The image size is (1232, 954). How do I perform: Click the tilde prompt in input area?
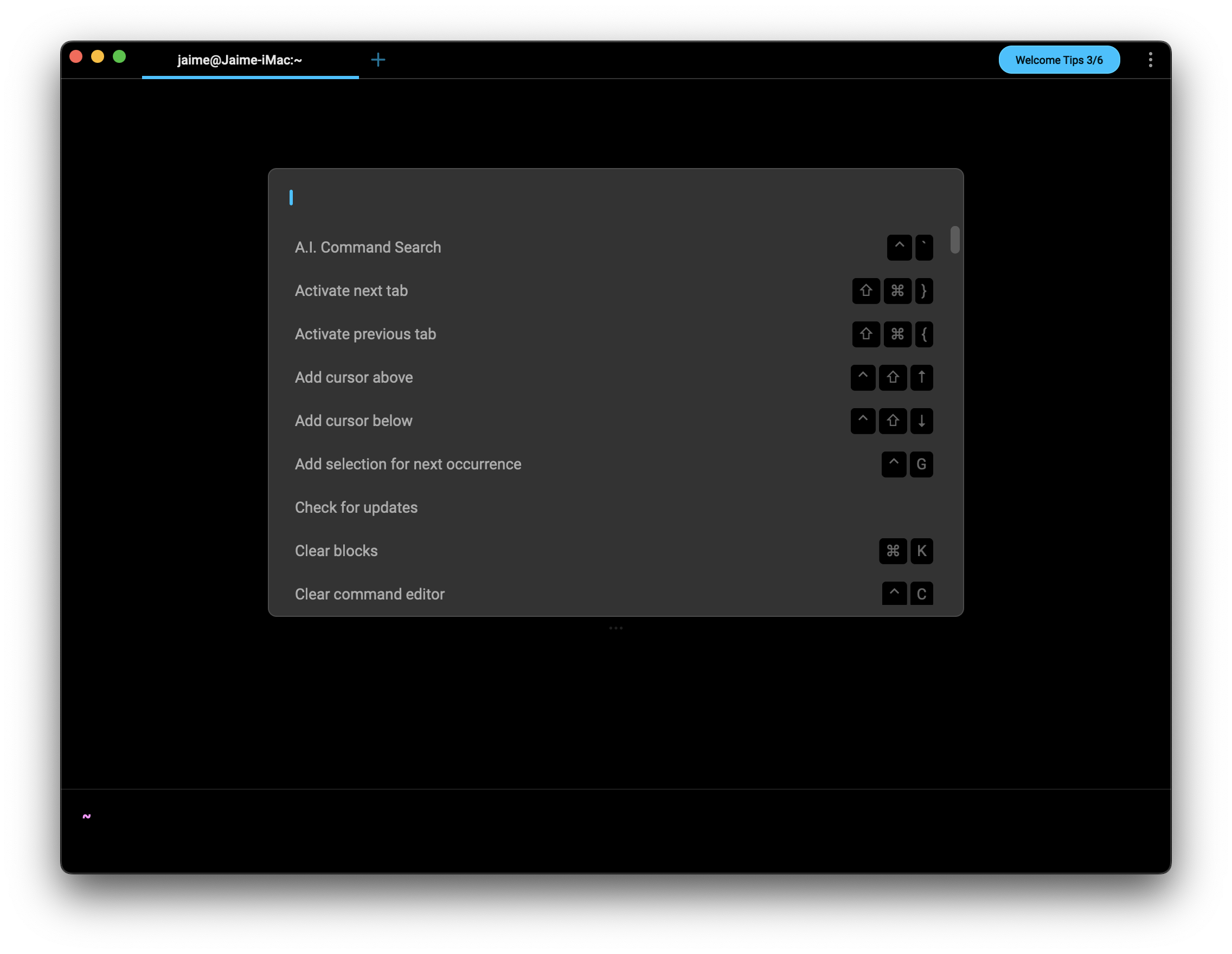[x=86, y=816]
